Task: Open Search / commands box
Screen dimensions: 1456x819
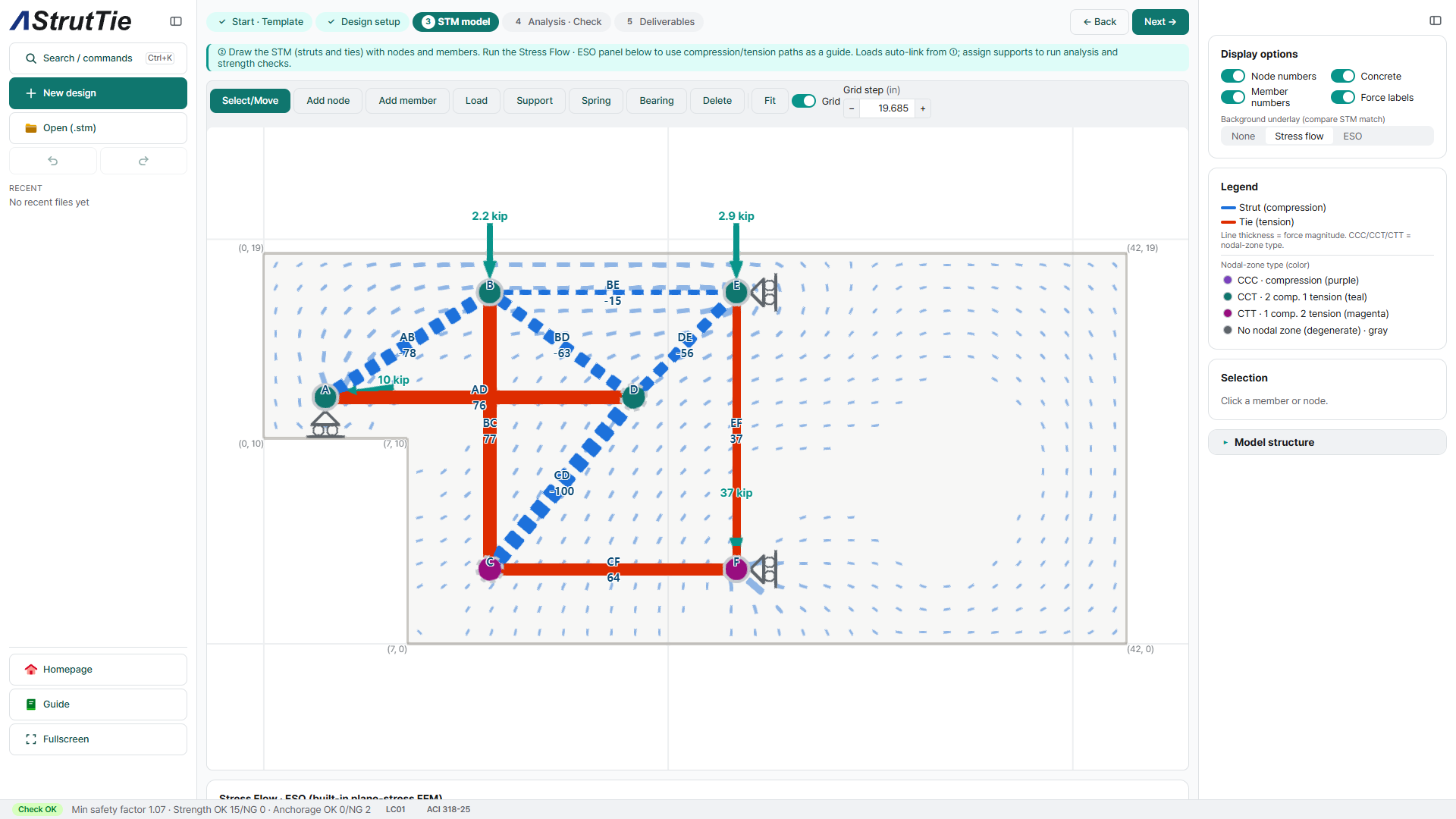Action: click(98, 58)
